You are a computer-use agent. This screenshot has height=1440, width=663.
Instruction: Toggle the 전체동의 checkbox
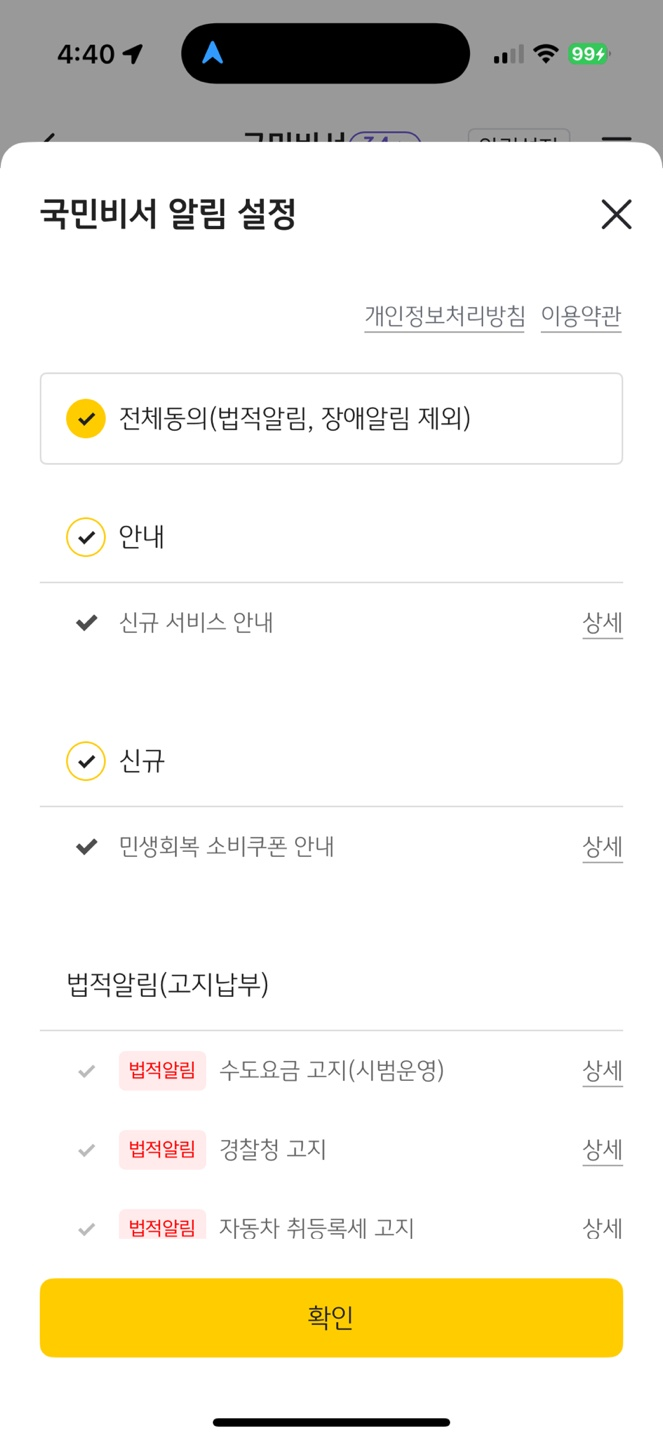86,418
